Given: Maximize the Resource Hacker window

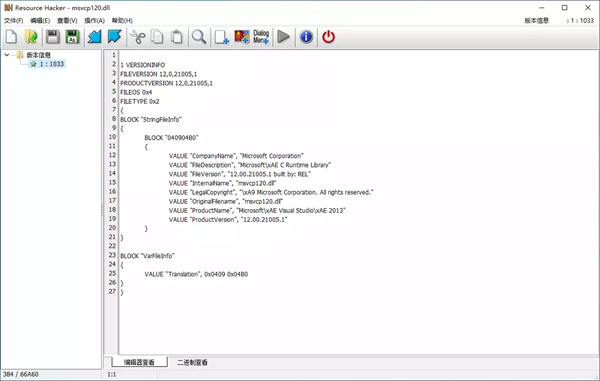Looking at the screenshot, I should (x=564, y=8).
